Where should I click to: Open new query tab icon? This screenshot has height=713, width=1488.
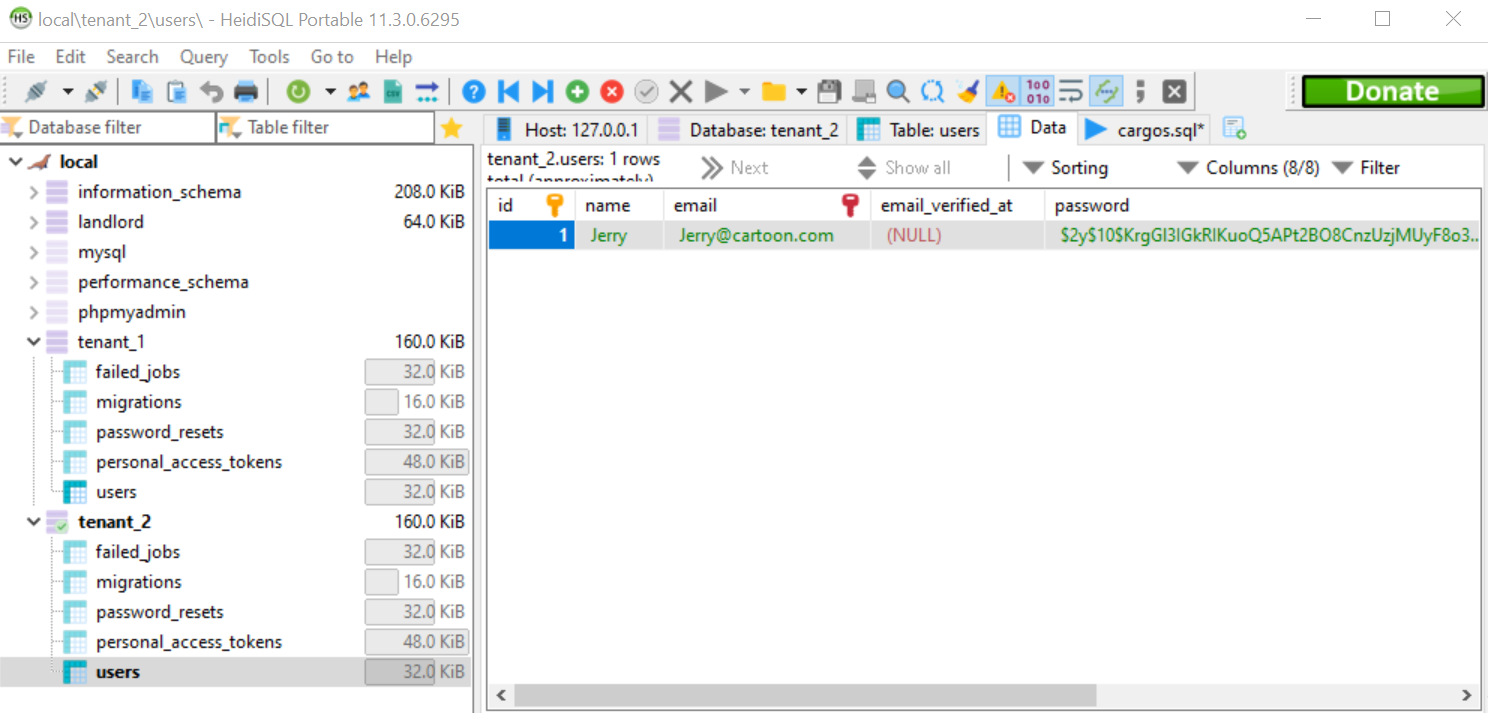pos(1235,128)
